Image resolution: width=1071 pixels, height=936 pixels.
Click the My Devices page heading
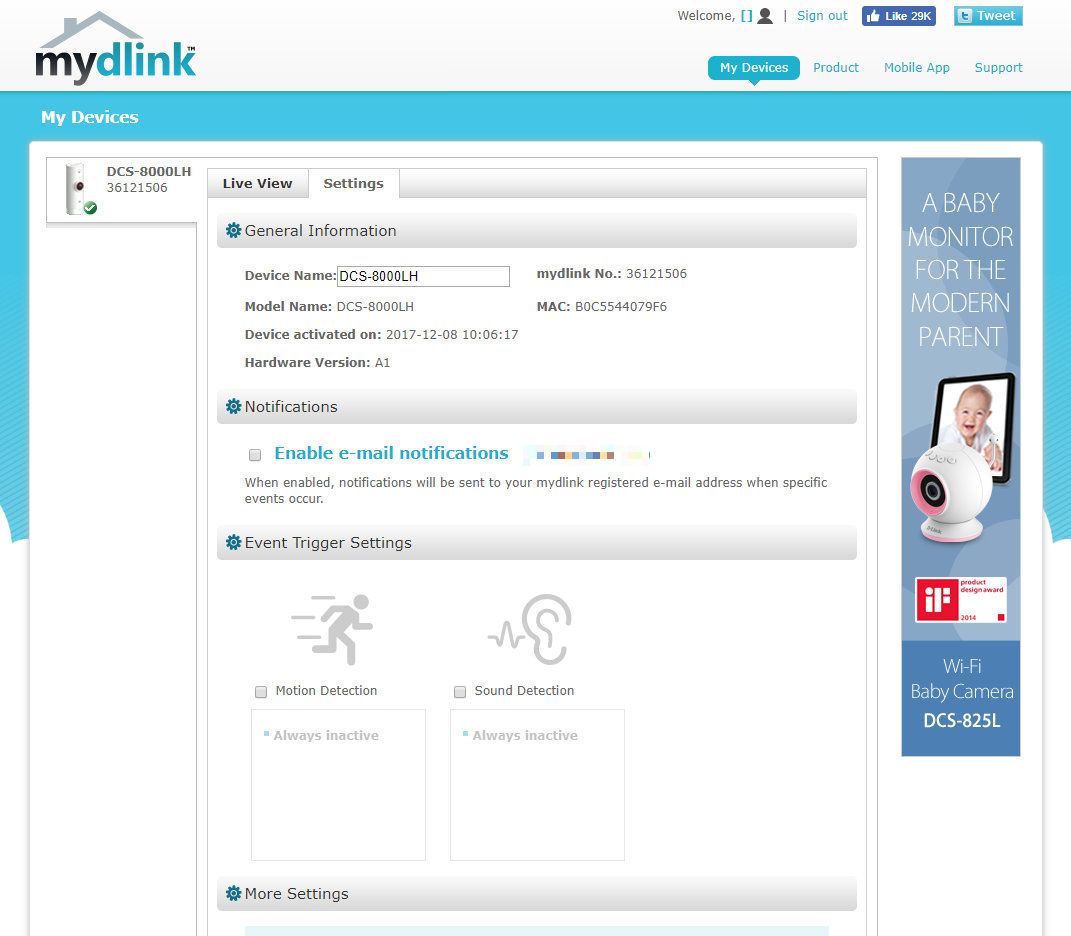[89, 117]
